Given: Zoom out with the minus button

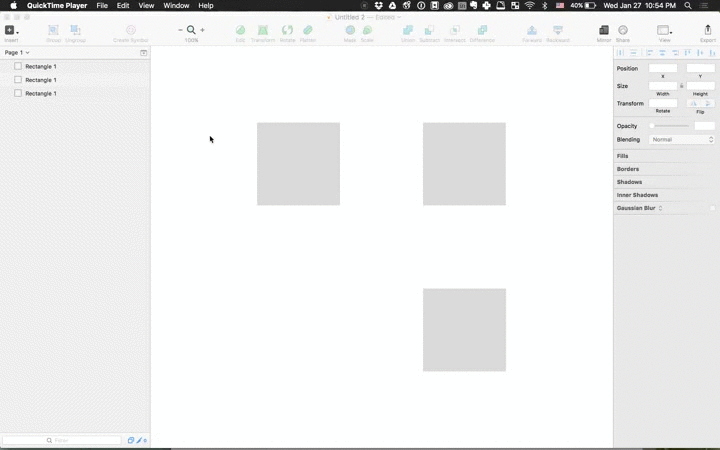Looking at the screenshot, I should (x=180, y=30).
